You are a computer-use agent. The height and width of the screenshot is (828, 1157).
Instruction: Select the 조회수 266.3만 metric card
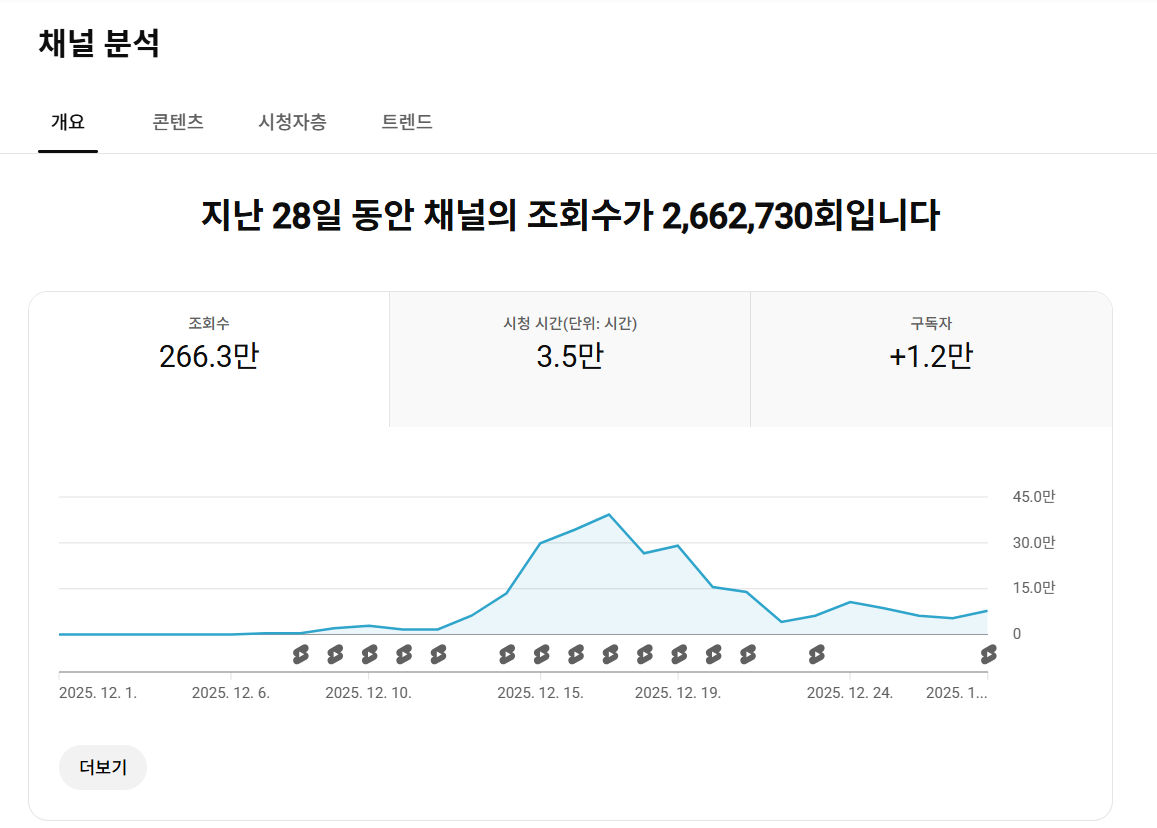(x=209, y=345)
